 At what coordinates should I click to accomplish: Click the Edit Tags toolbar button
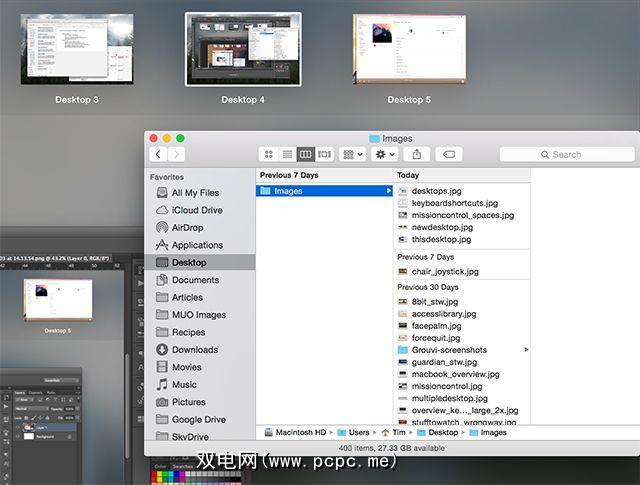point(449,154)
